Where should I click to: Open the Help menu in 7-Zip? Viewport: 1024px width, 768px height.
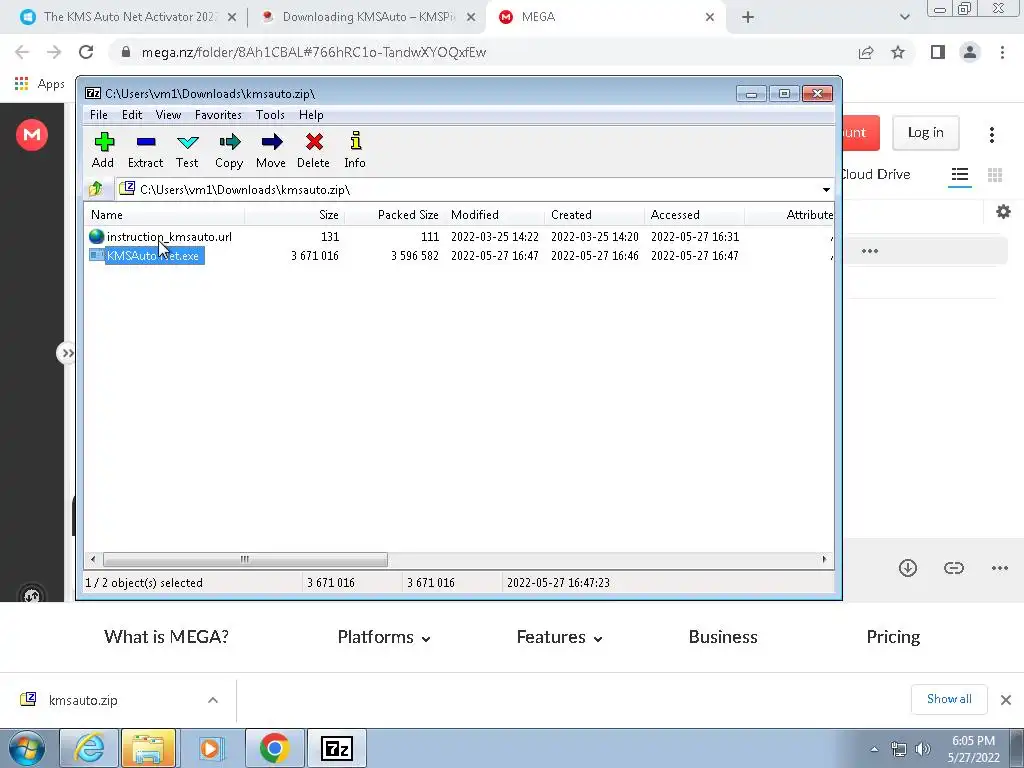pos(311,115)
